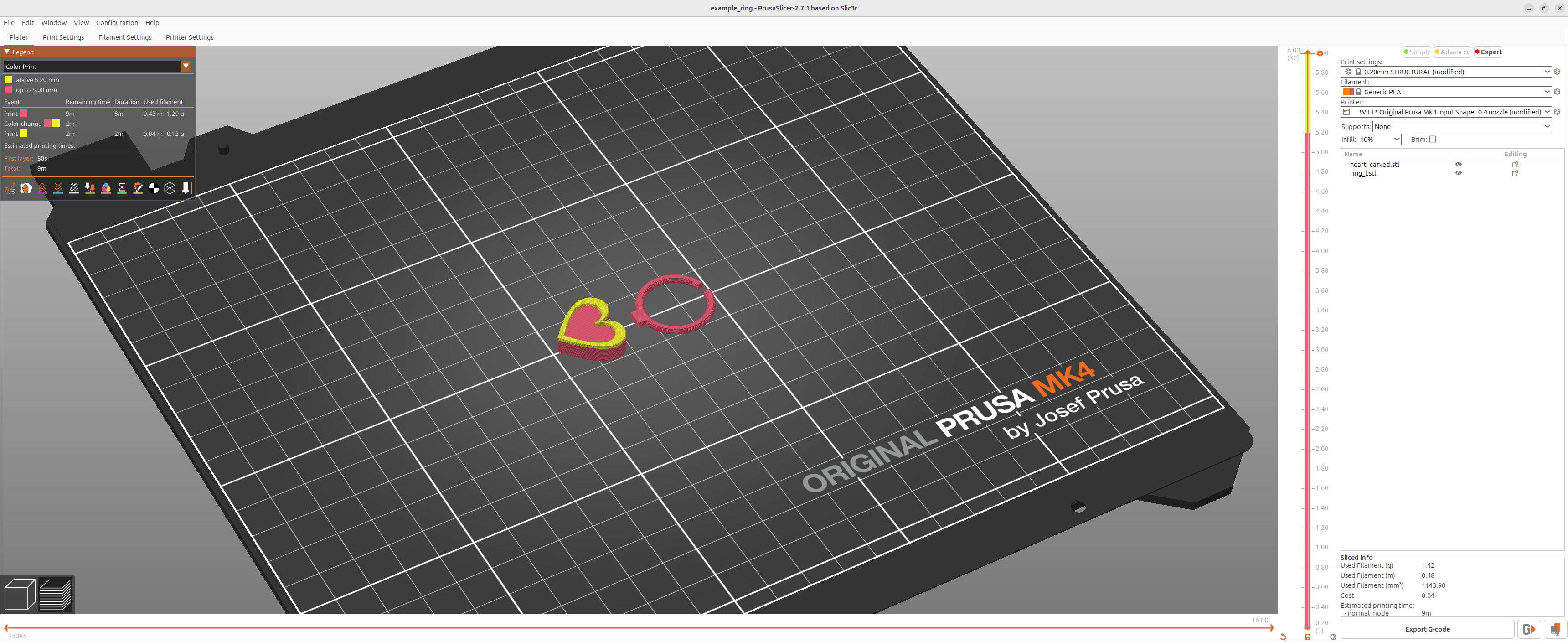
Task: Toggle pause prints display via the hourglass icon
Action: tap(122, 188)
